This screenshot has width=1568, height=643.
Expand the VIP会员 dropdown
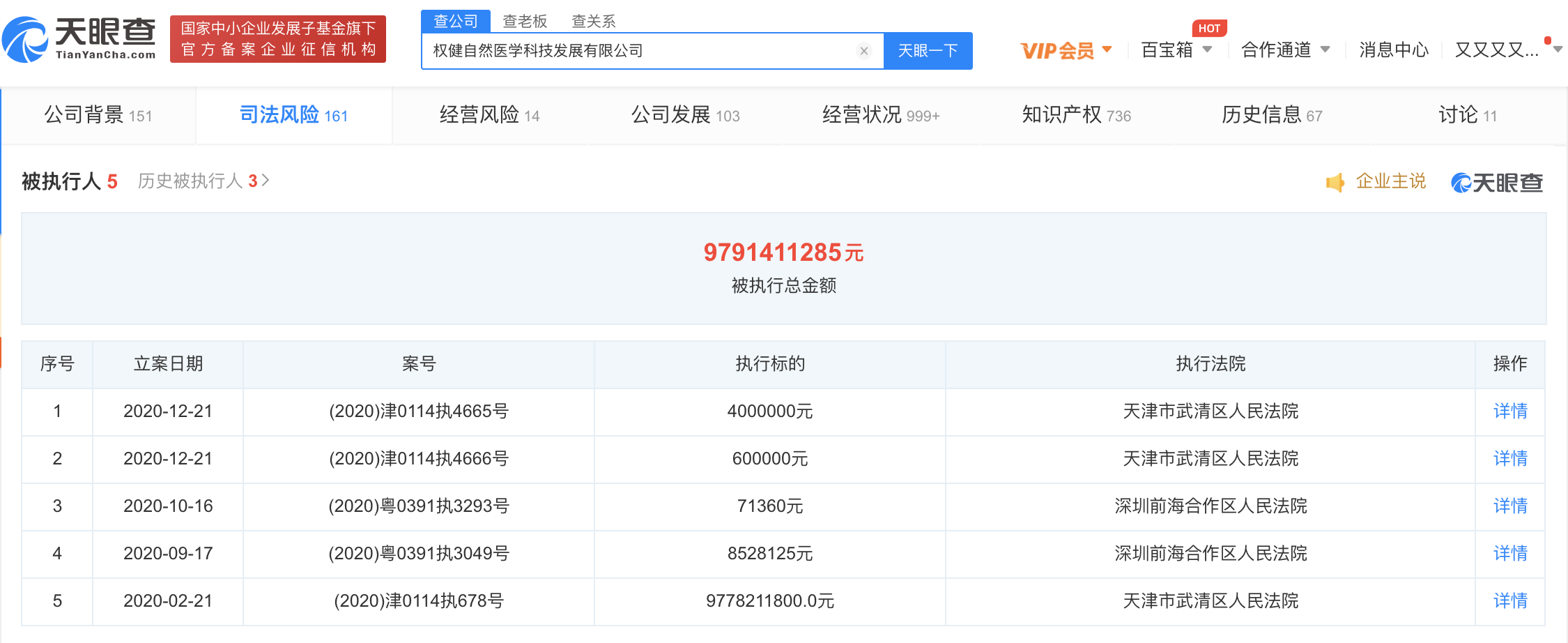tap(1107, 50)
